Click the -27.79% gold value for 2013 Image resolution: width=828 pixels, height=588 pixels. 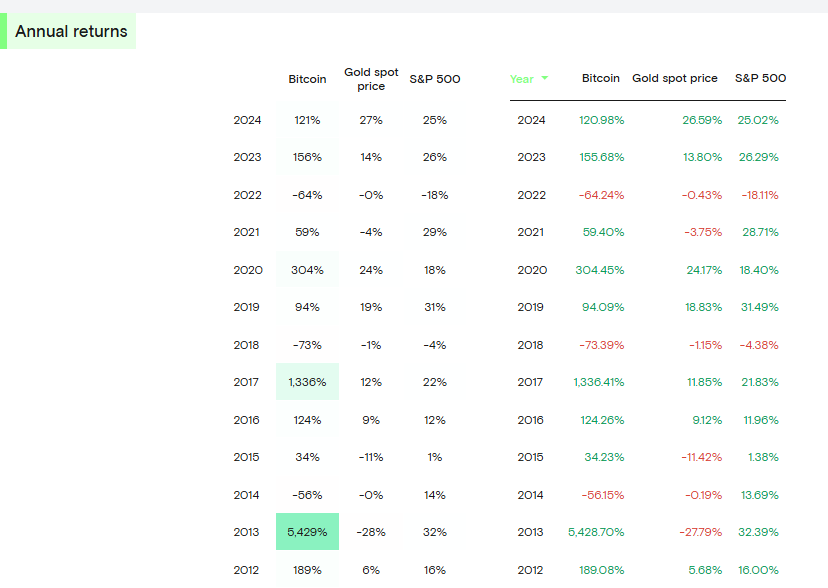701,532
